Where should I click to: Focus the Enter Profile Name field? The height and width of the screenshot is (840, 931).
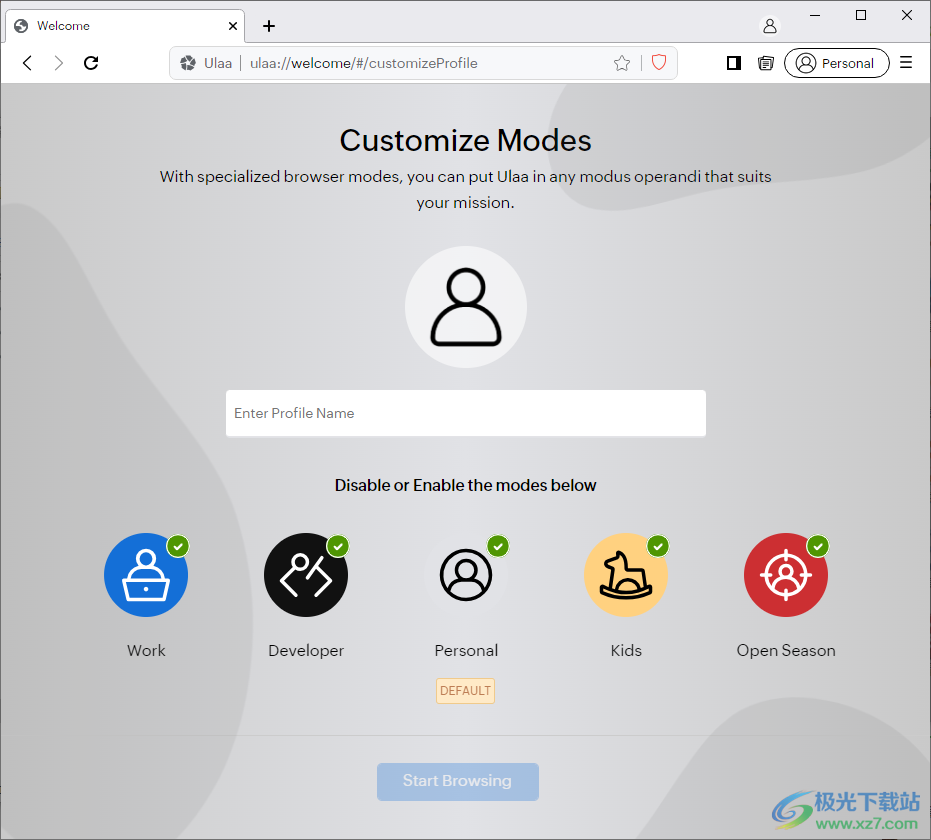point(466,413)
